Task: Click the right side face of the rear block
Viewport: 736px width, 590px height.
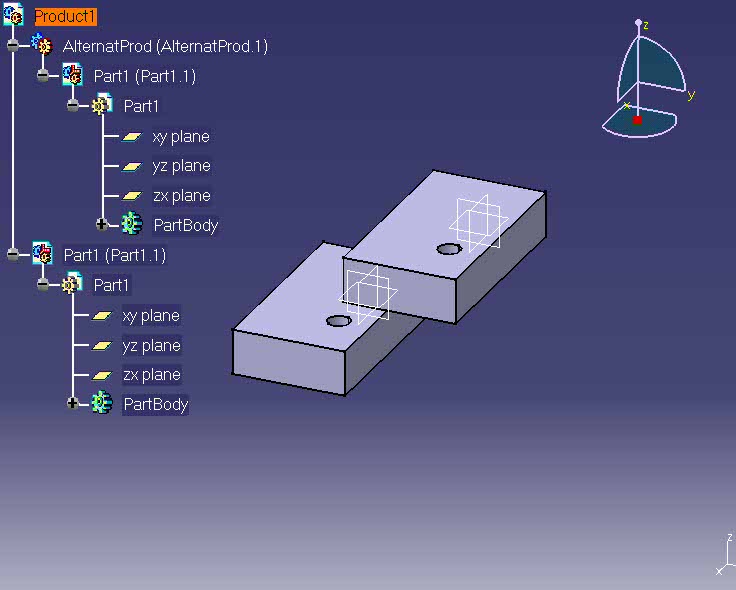Action: [501, 258]
